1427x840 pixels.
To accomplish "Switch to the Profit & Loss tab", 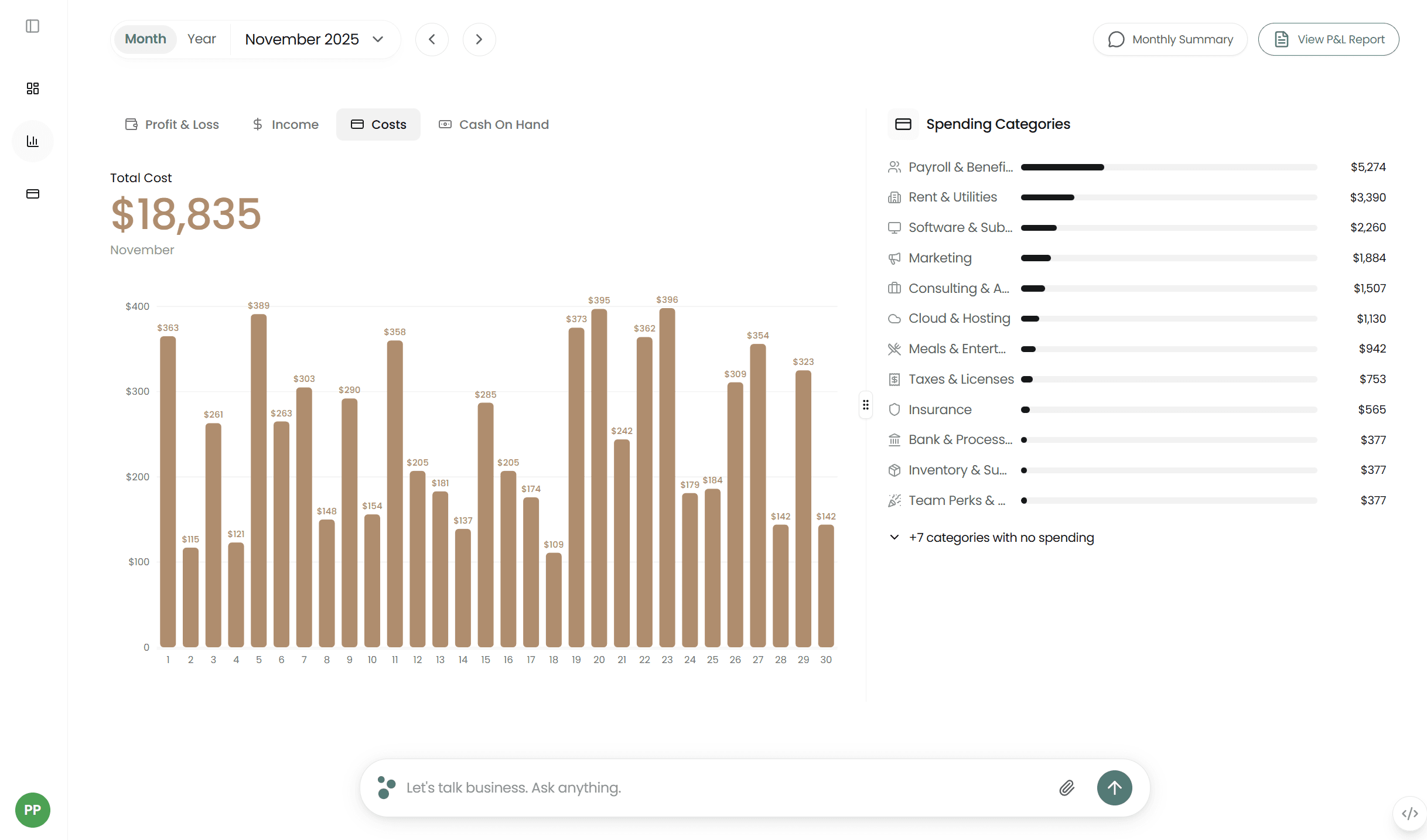I will point(172,124).
